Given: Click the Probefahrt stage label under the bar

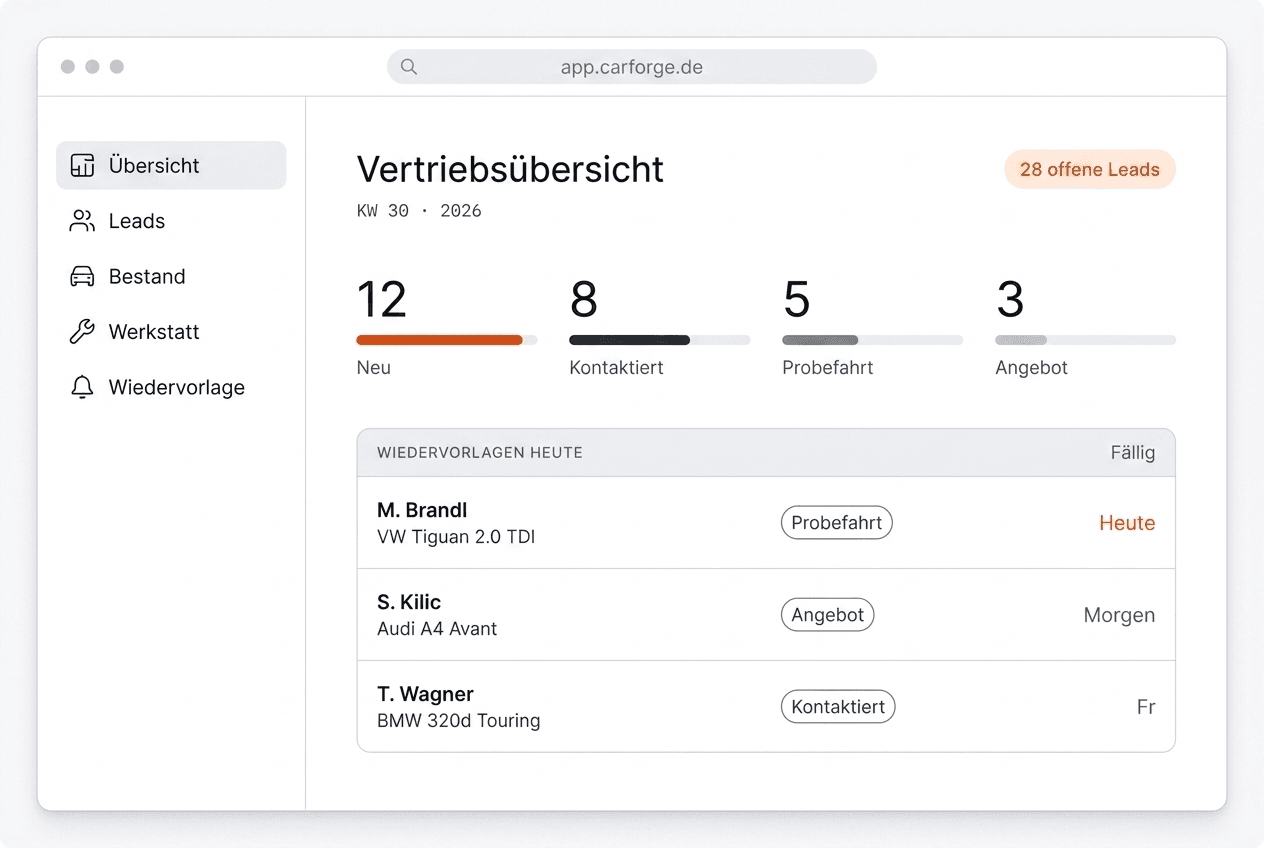Looking at the screenshot, I should pos(828,368).
